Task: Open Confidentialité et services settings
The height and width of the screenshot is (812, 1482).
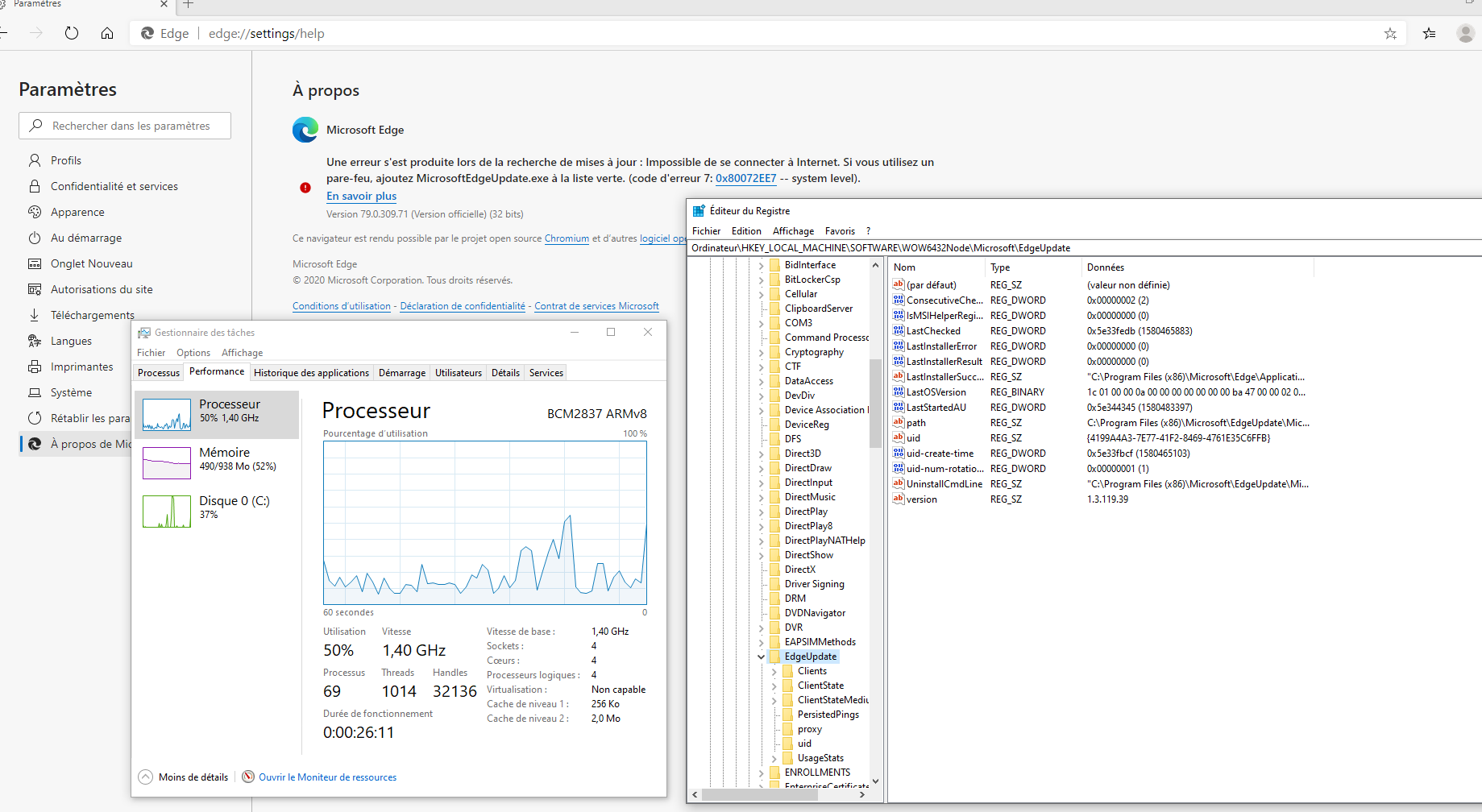Action: click(x=114, y=186)
